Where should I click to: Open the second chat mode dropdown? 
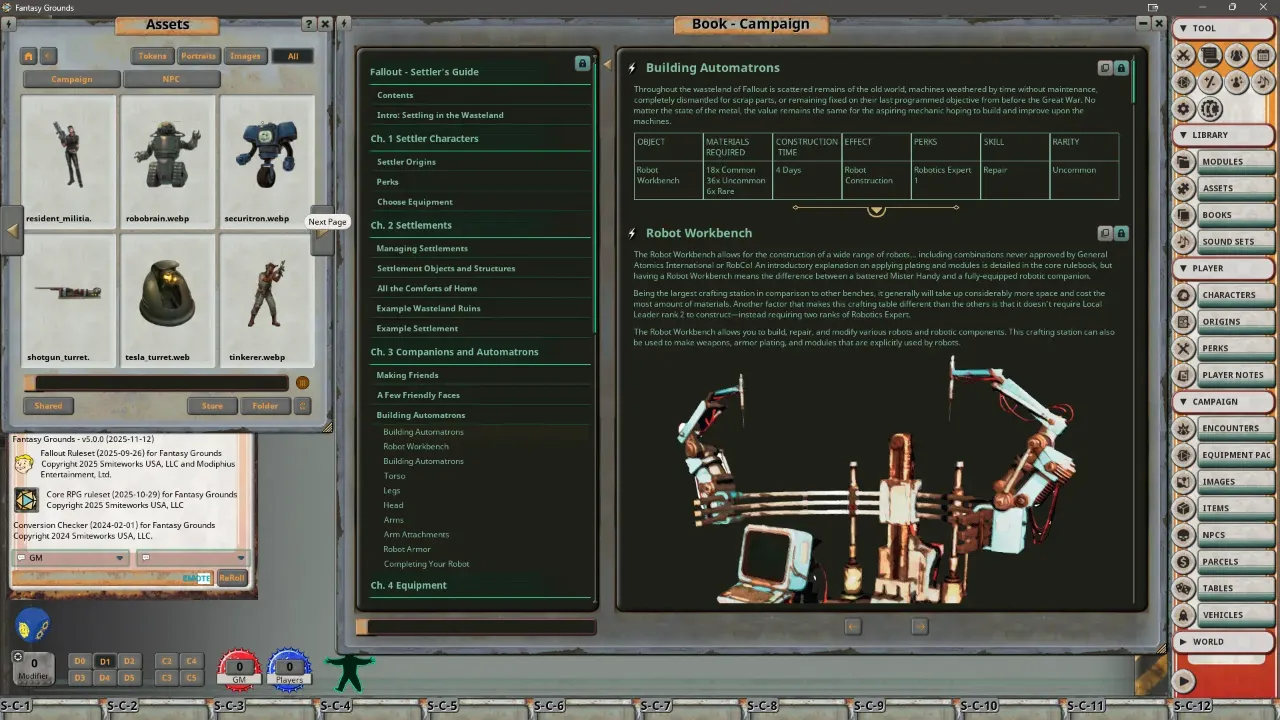pyautogui.click(x=192, y=558)
